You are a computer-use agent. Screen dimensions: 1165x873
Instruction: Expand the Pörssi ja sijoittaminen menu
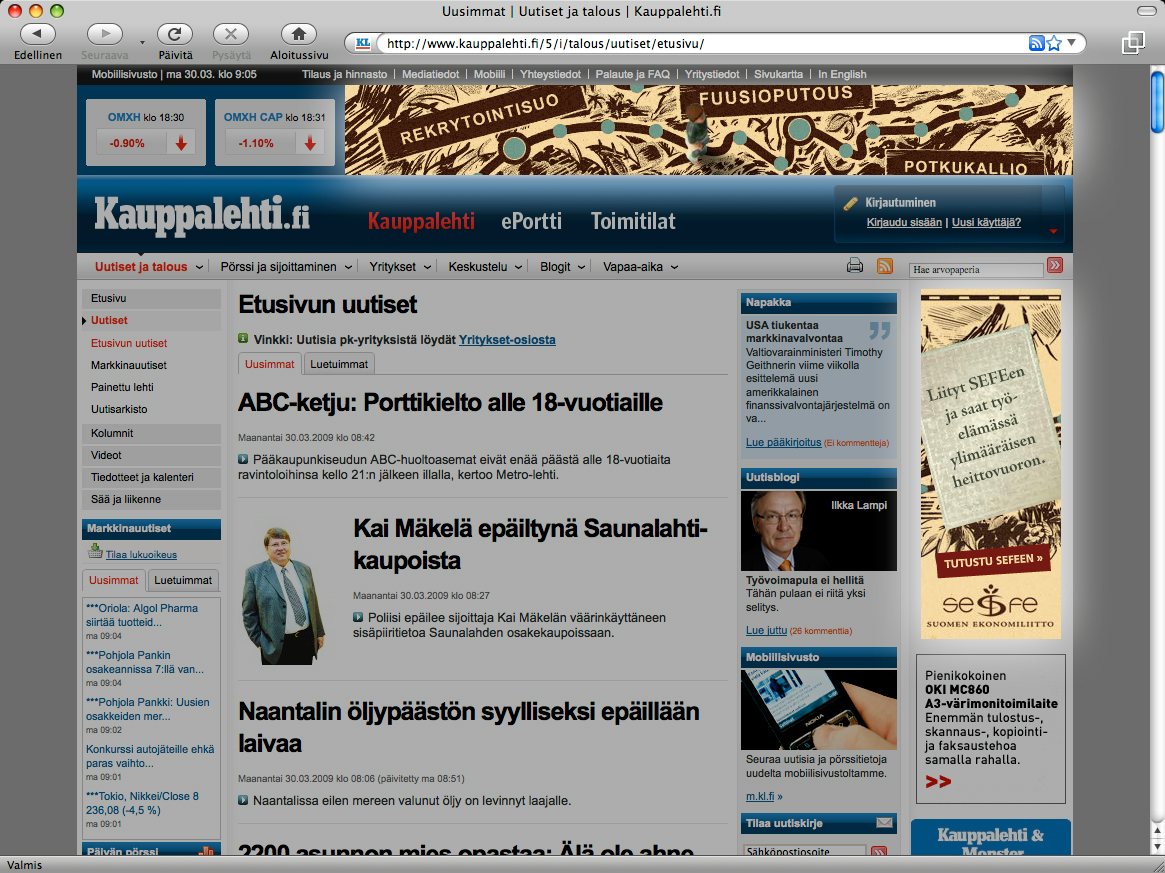click(x=348, y=267)
